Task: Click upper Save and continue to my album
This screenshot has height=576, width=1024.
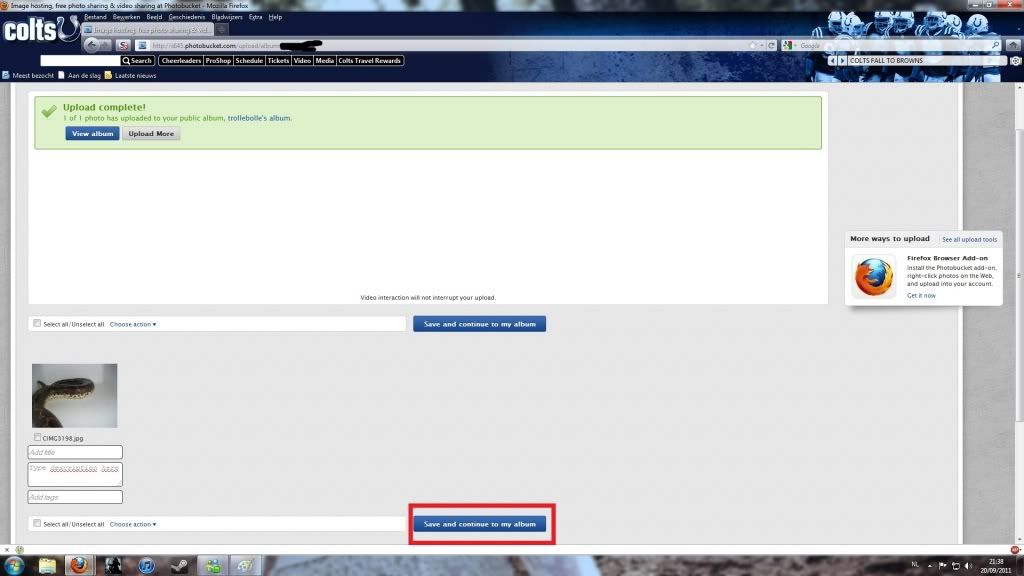Action: pyautogui.click(x=479, y=324)
